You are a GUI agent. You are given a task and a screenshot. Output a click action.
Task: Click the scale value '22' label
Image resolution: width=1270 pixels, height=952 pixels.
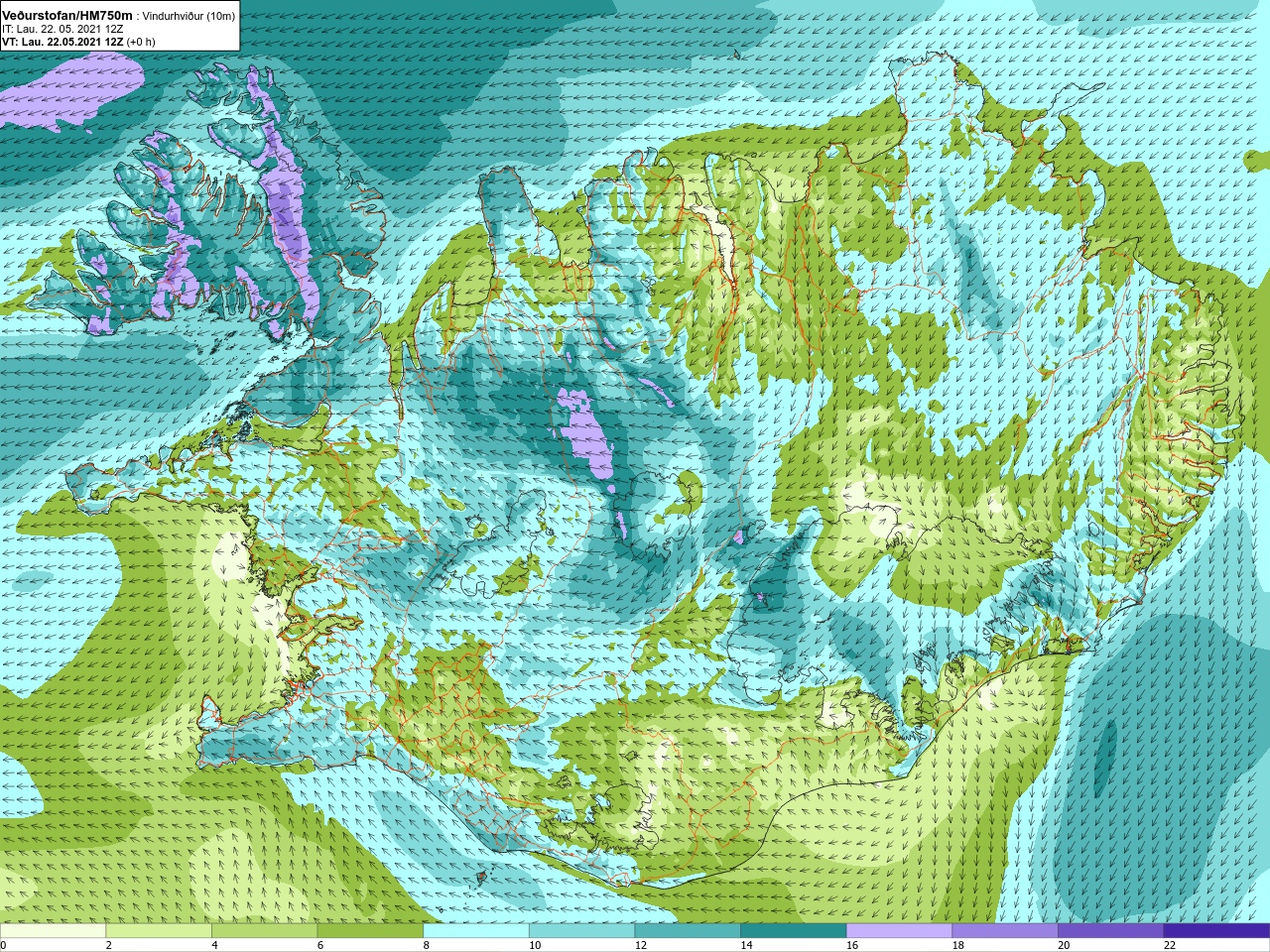click(x=1170, y=946)
